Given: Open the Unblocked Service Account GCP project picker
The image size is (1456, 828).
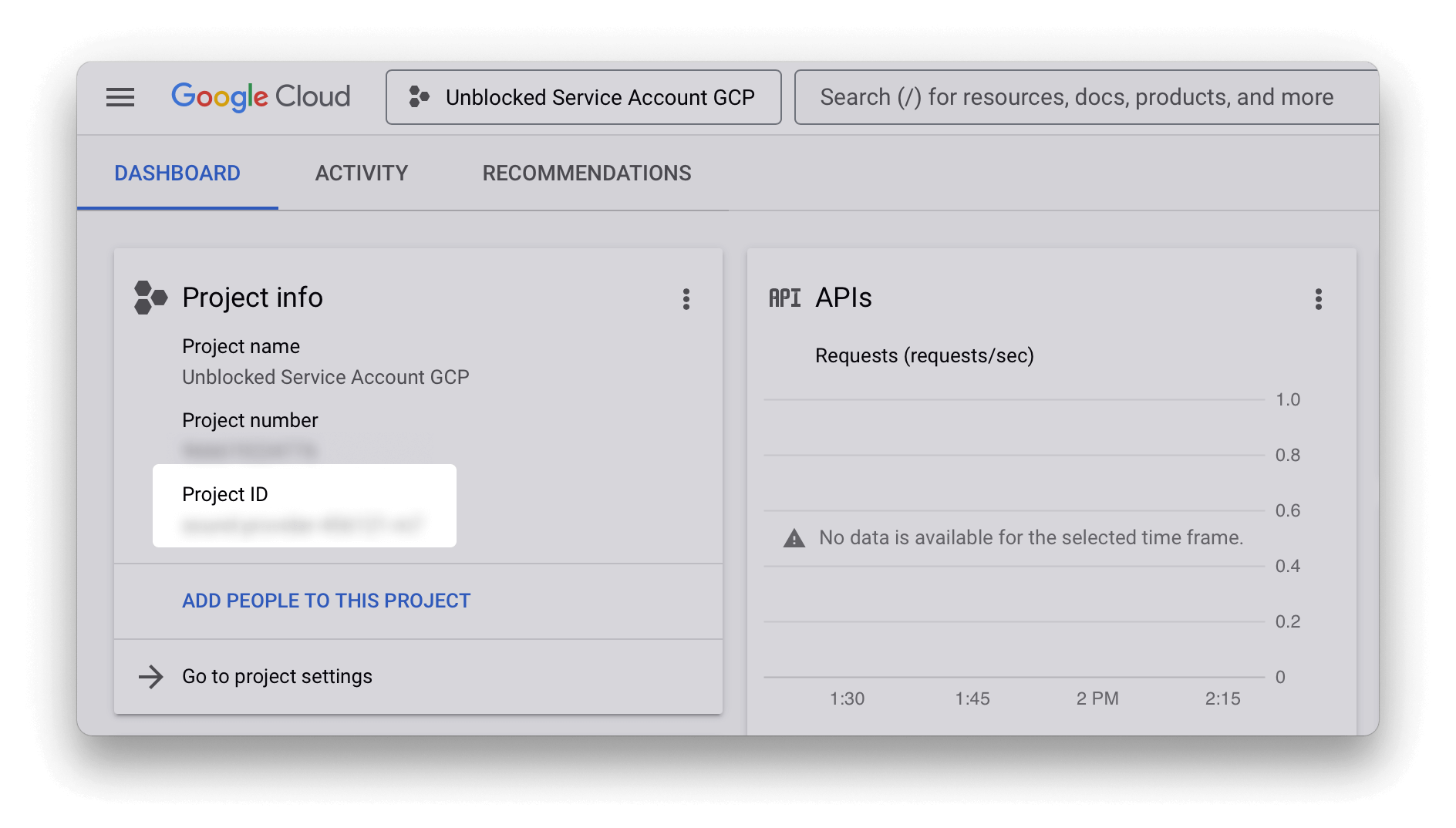Looking at the screenshot, I should coord(584,97).
